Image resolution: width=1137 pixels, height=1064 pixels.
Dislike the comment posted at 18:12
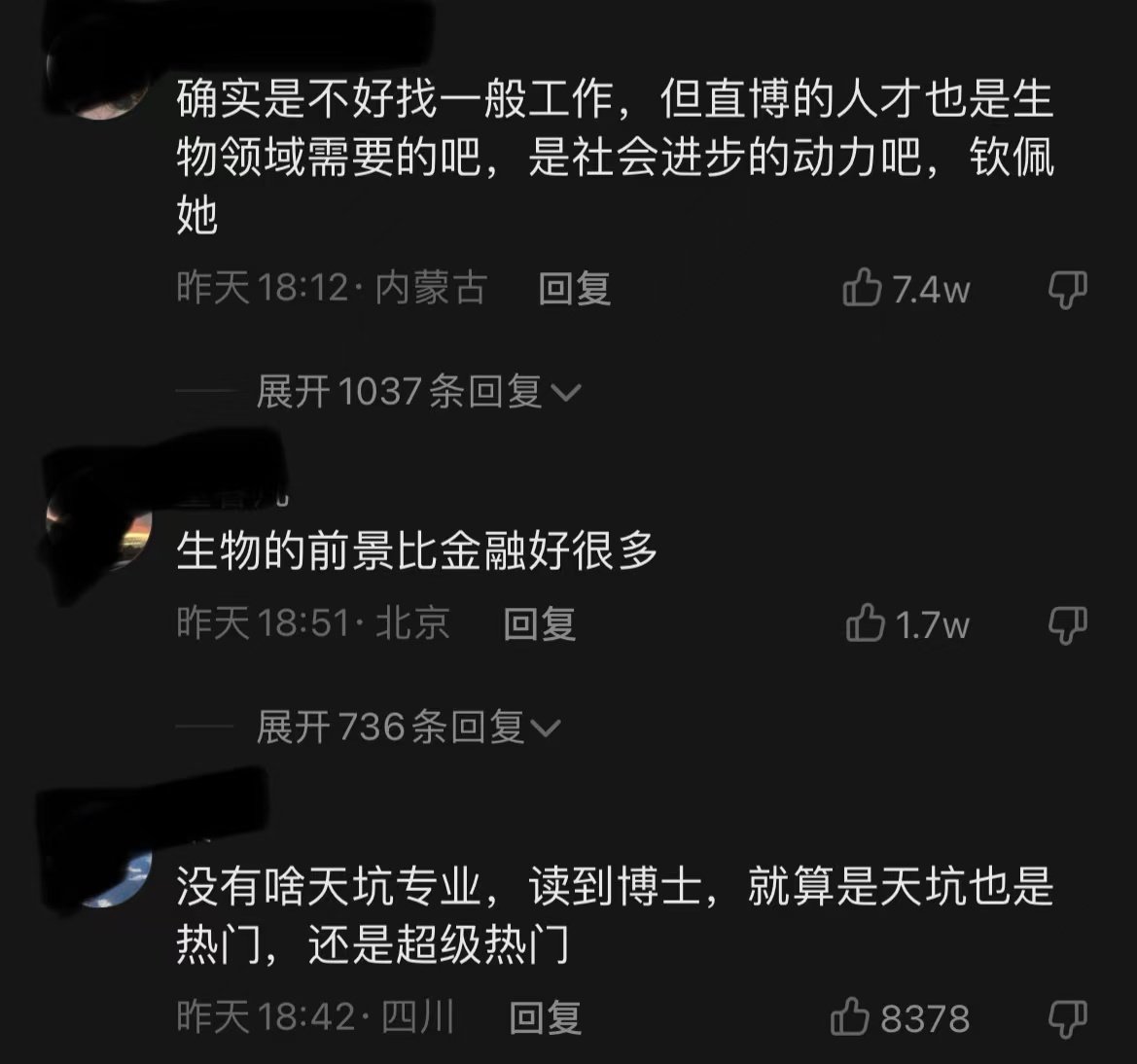click(1068, 290)
